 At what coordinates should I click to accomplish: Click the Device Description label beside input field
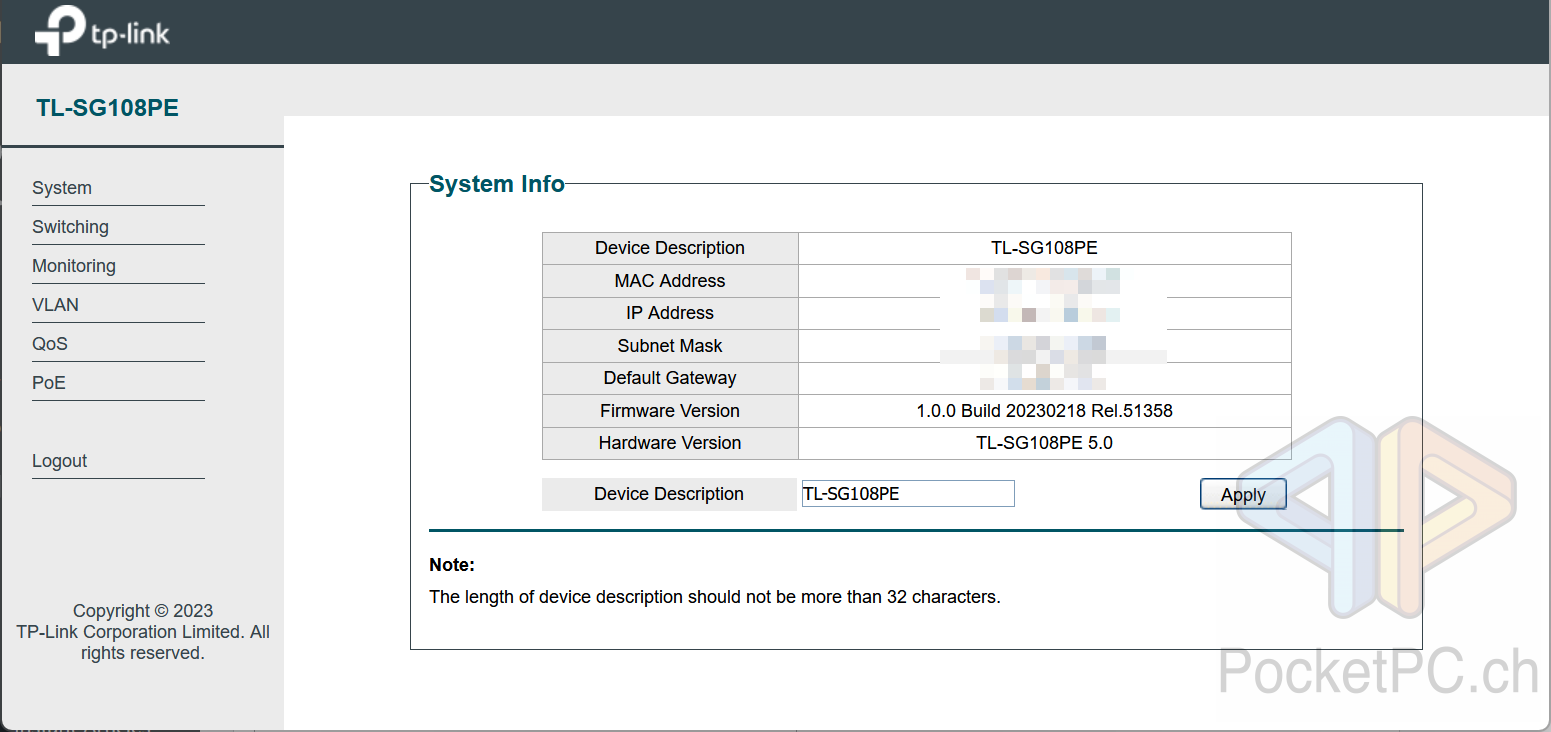[x=669, y=494]
